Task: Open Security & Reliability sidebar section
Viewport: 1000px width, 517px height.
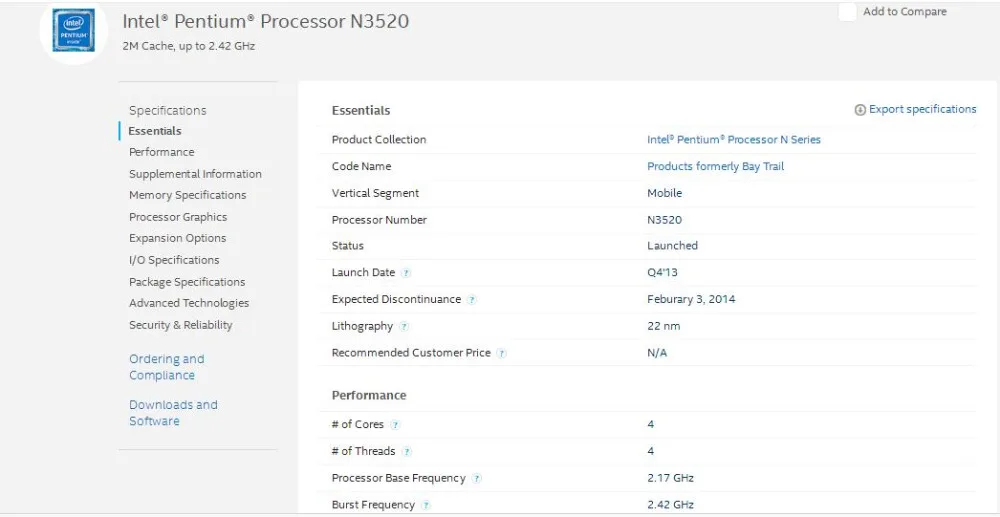Action: (x=180, y=325)
